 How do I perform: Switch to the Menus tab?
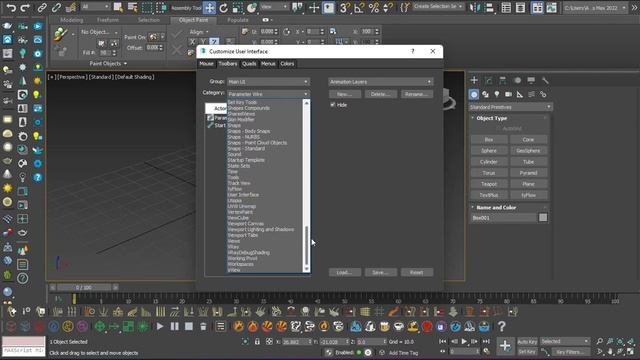coord(268,64)
